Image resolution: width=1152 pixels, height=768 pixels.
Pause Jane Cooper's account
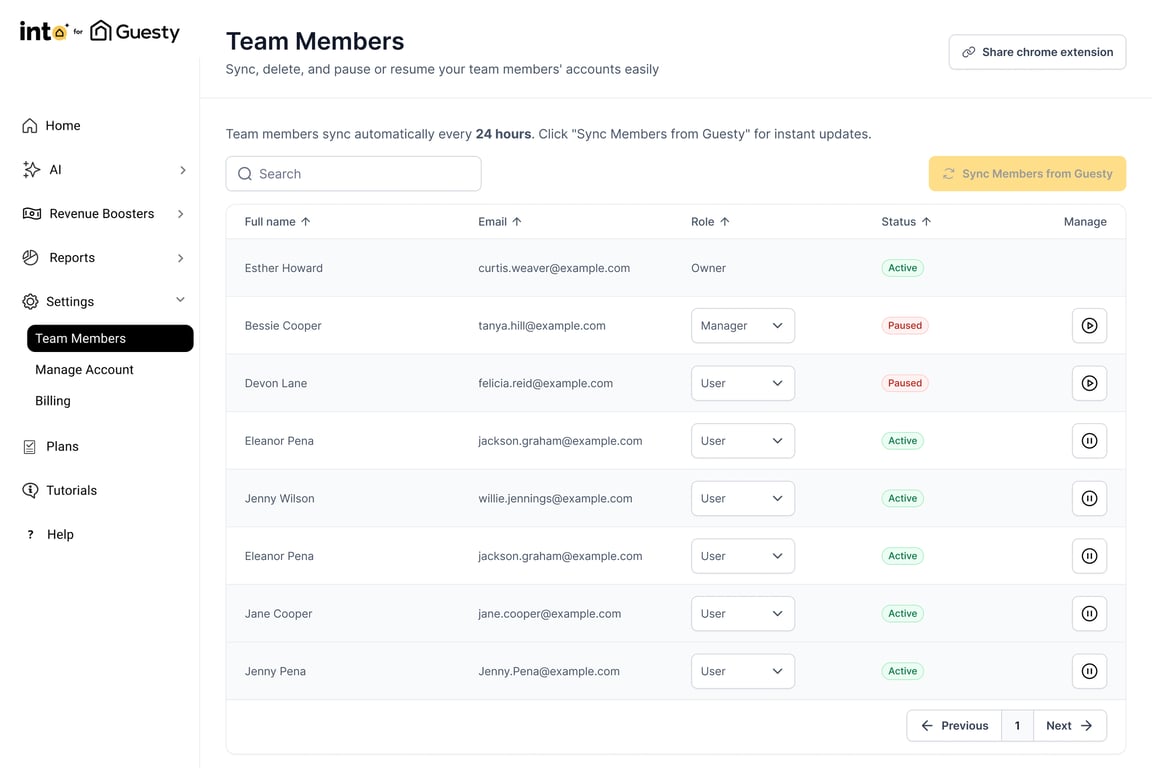[x=1089, y=614]
